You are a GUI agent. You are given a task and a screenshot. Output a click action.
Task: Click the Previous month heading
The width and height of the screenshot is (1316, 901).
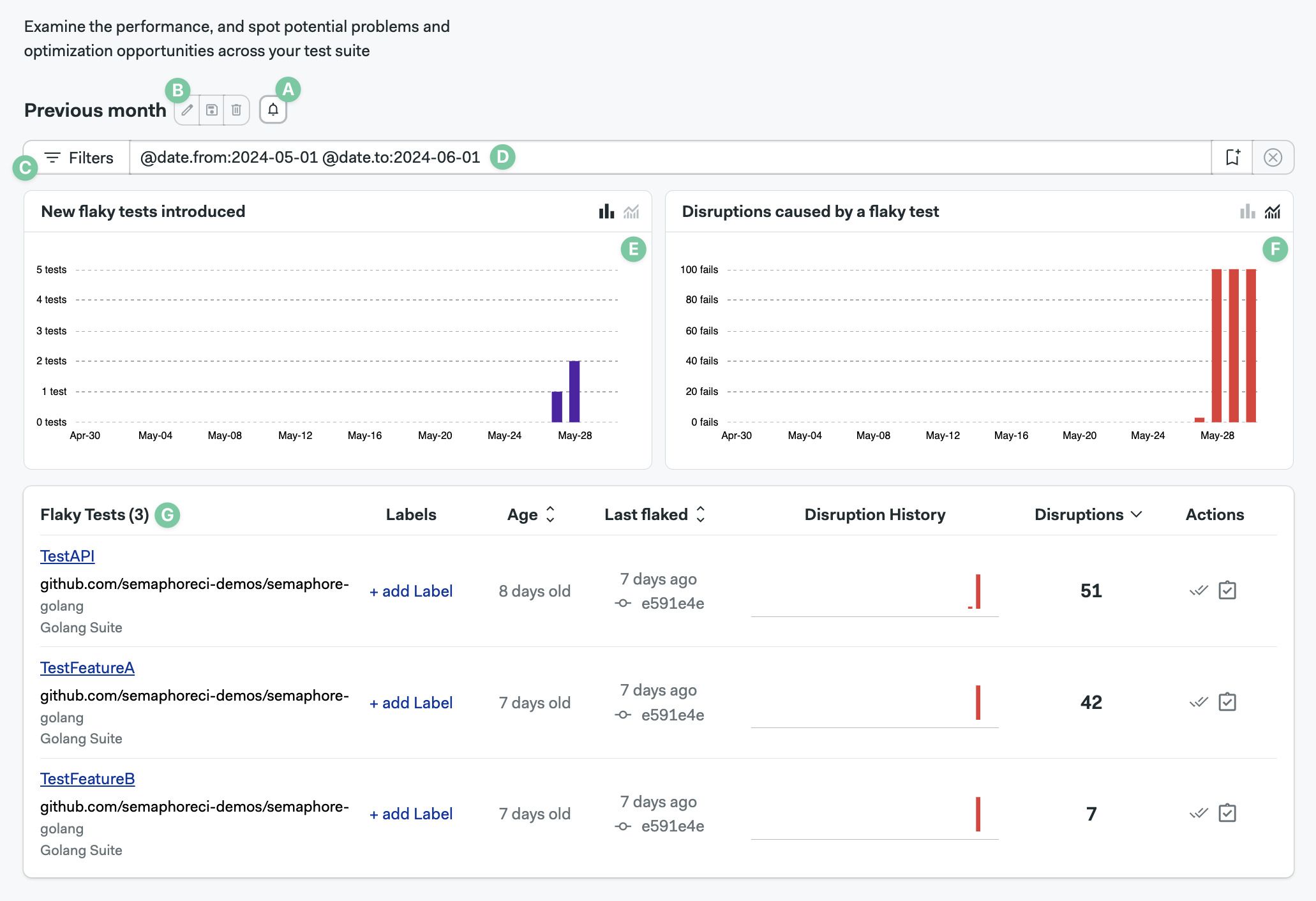point(95,110)
